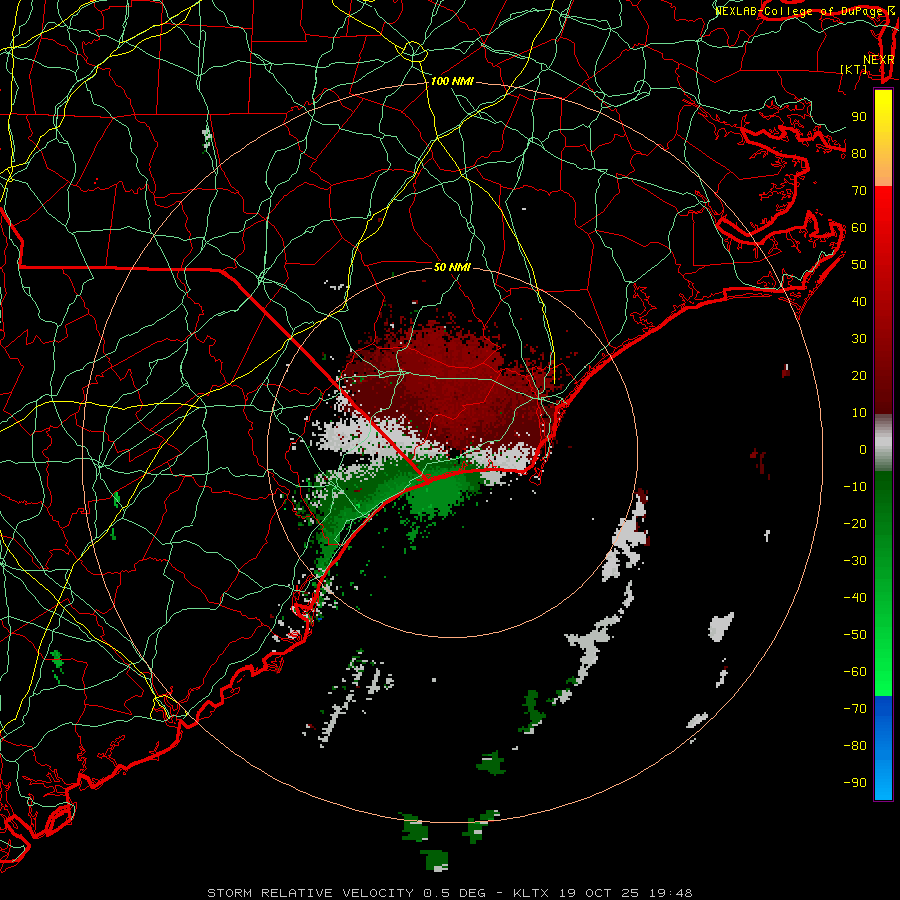This screenshot has width=900, height=900.
Task: Click the -50 value on velocity scale
Action: pos(855,635)
